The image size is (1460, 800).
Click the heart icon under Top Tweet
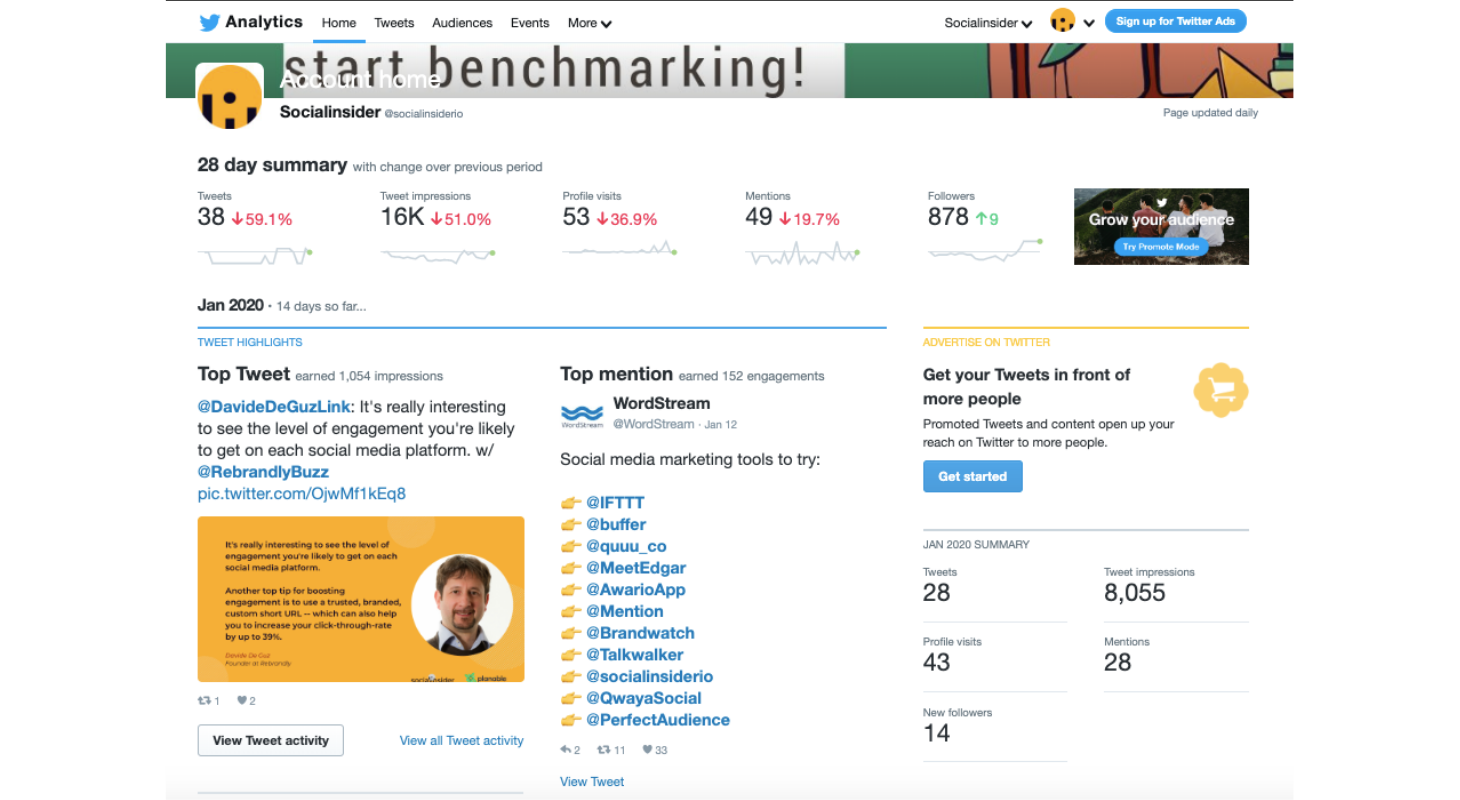pos(241,701)
